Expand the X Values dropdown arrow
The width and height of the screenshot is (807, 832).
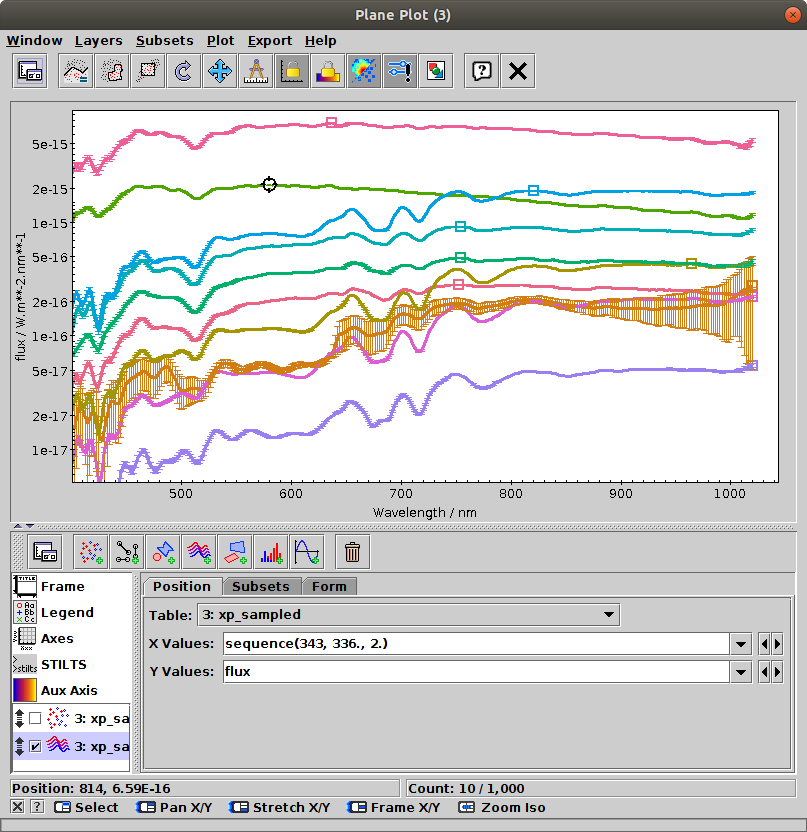click(741, 644)
